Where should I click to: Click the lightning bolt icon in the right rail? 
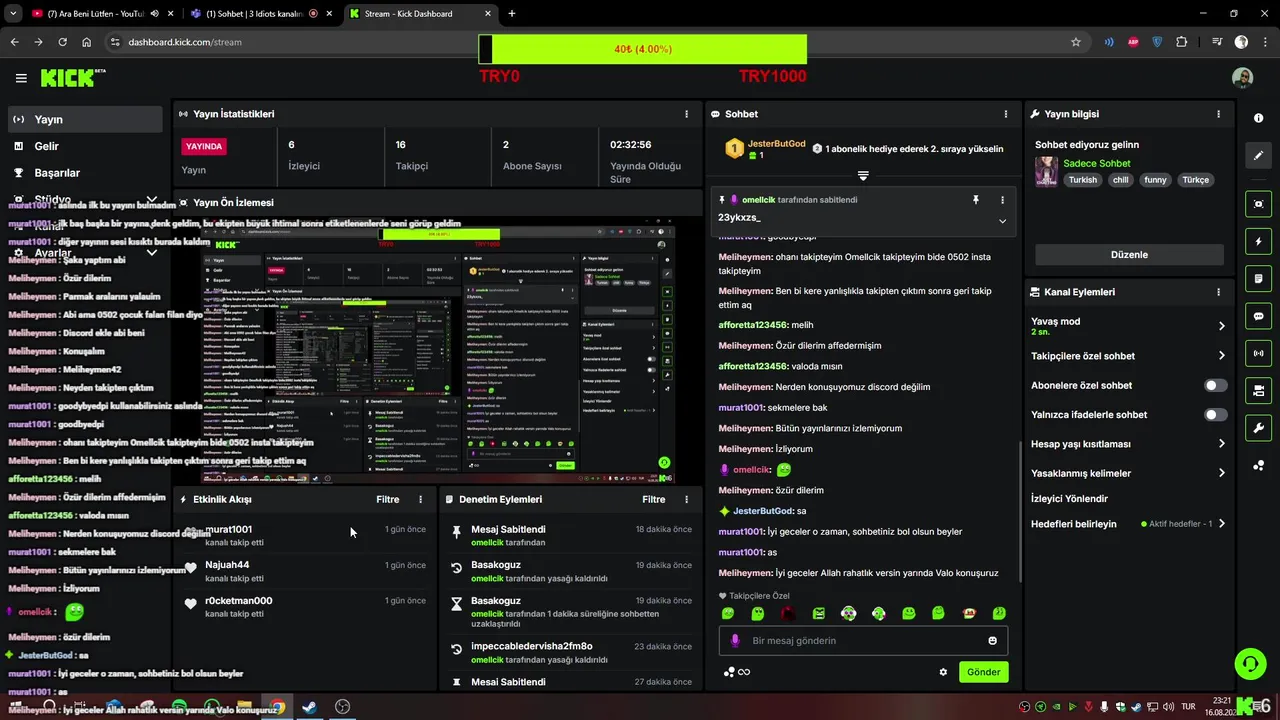point(1258,241)
